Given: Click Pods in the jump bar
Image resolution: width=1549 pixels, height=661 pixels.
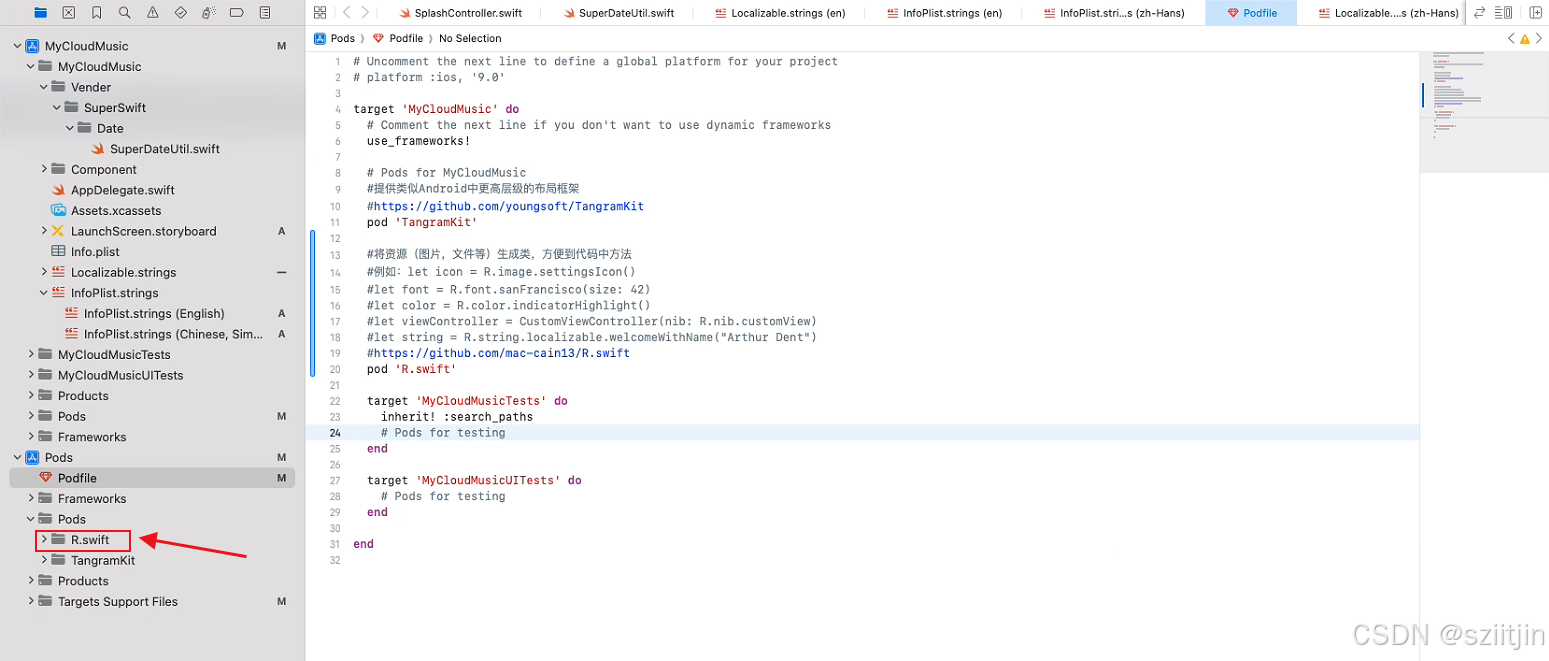Looking at the screenshot, I should tap(334, 39).
